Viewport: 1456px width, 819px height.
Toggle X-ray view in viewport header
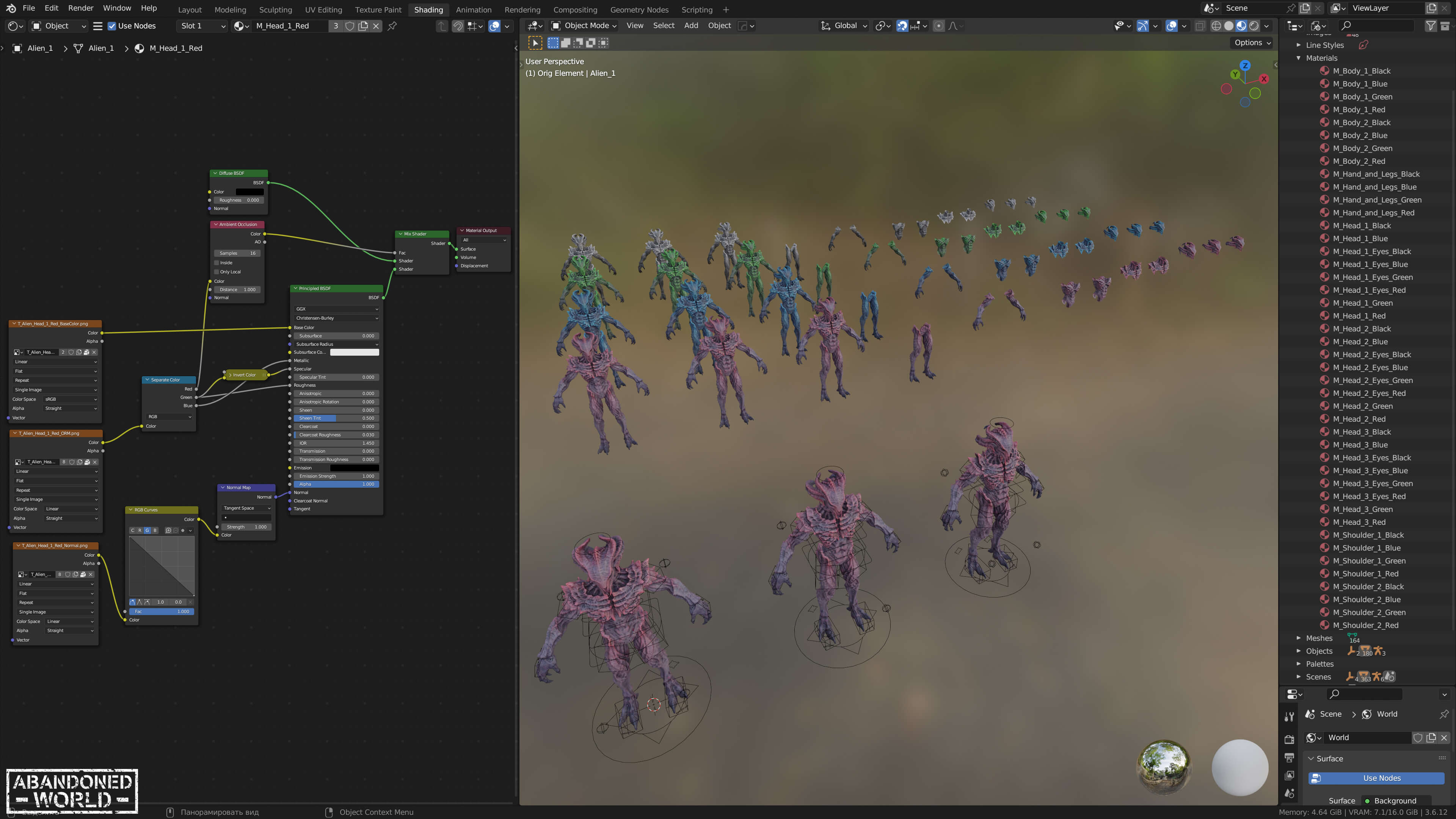[1200, 25]
